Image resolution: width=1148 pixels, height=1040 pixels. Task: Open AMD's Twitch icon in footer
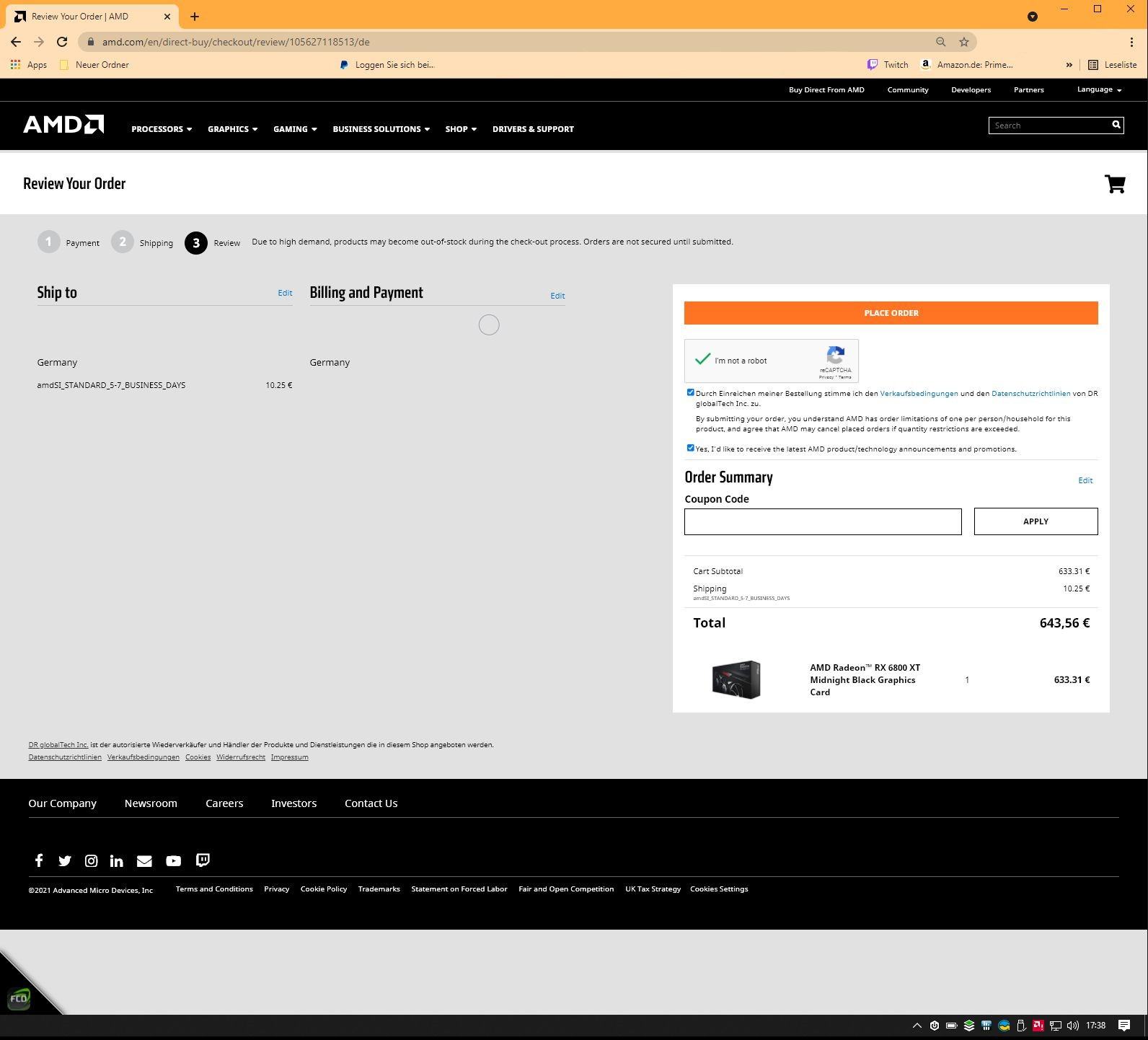click(x=203, y=860)
